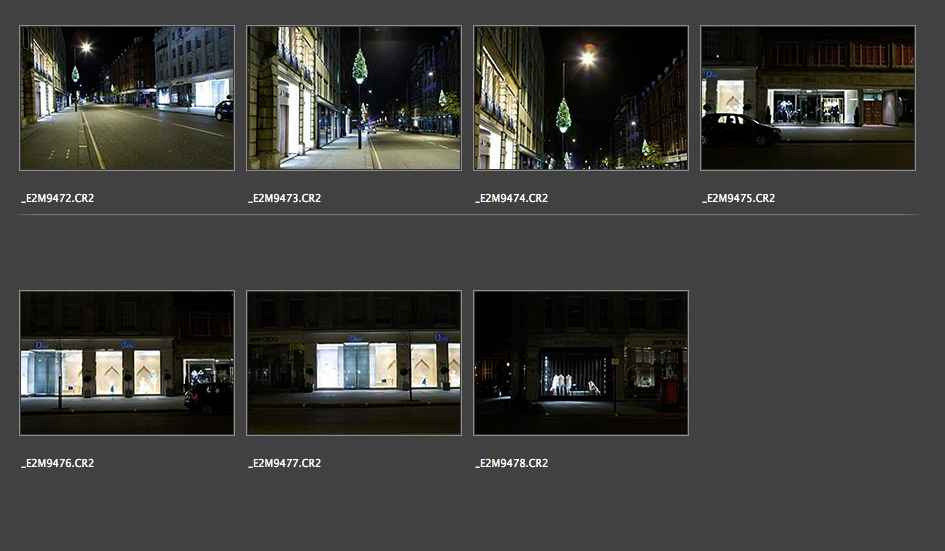Click the horizontal divider line between thumbnail rows

tap(470, 215)
